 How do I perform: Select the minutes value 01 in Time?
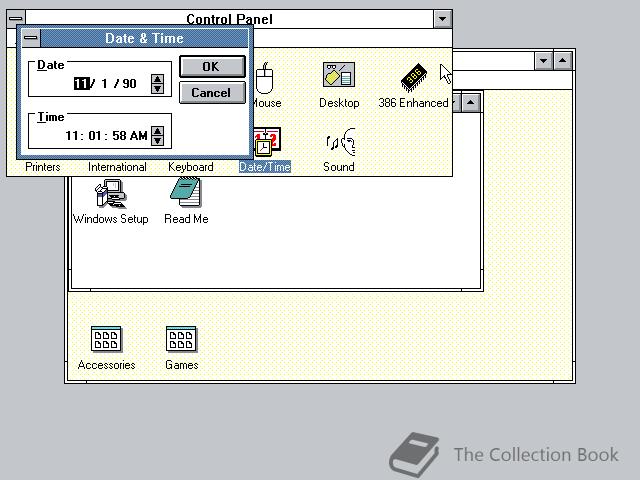[95, 136]
